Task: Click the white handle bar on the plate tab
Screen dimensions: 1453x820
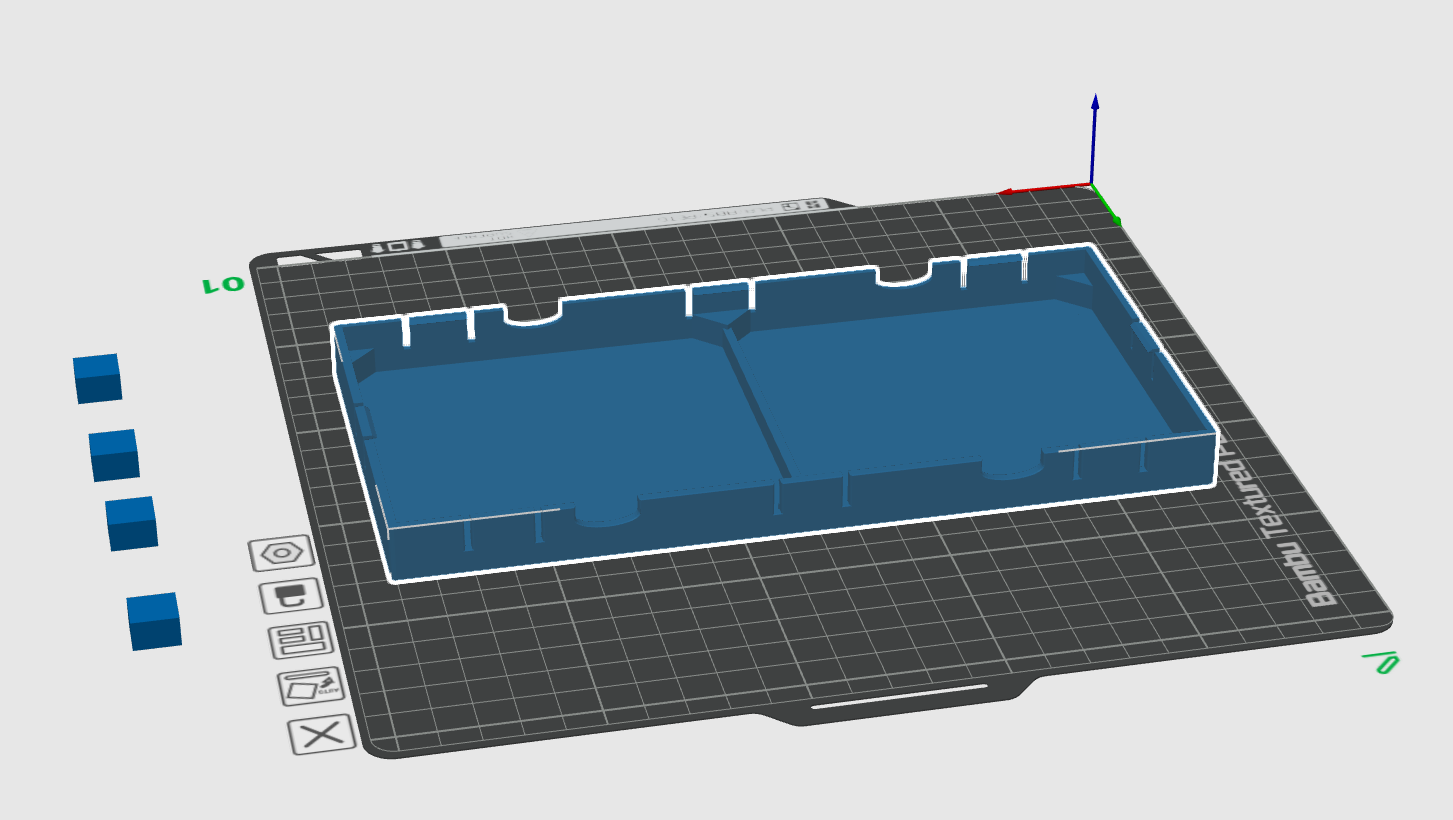Action: (898, 697)
